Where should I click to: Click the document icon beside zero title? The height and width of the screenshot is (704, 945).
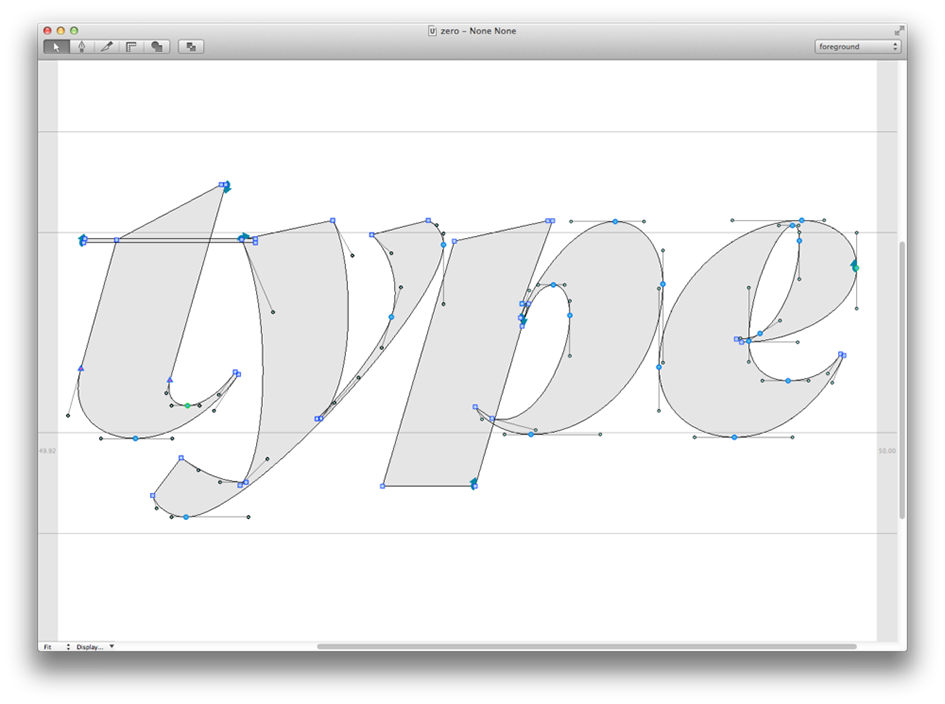(432, 31)
